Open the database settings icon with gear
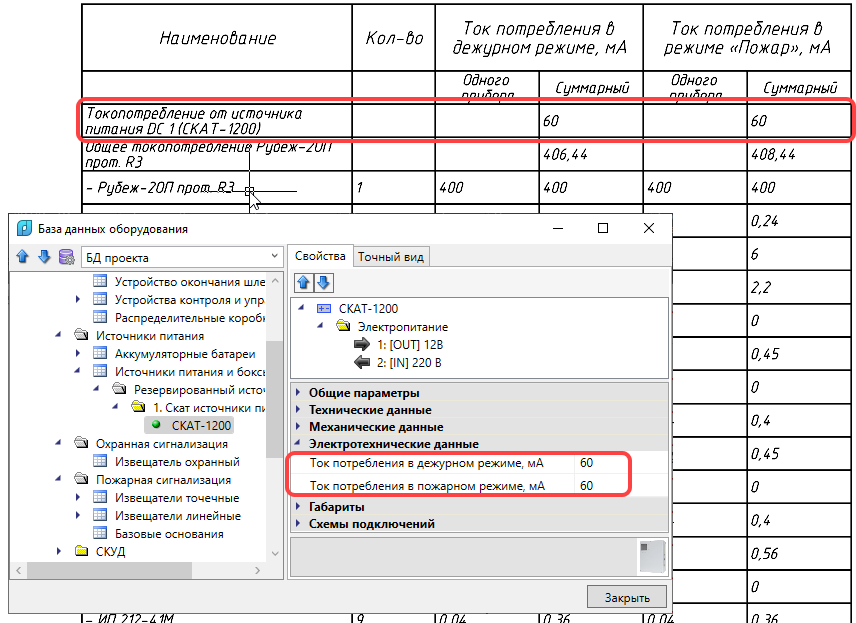856x623 pixels. coord(66,257)
